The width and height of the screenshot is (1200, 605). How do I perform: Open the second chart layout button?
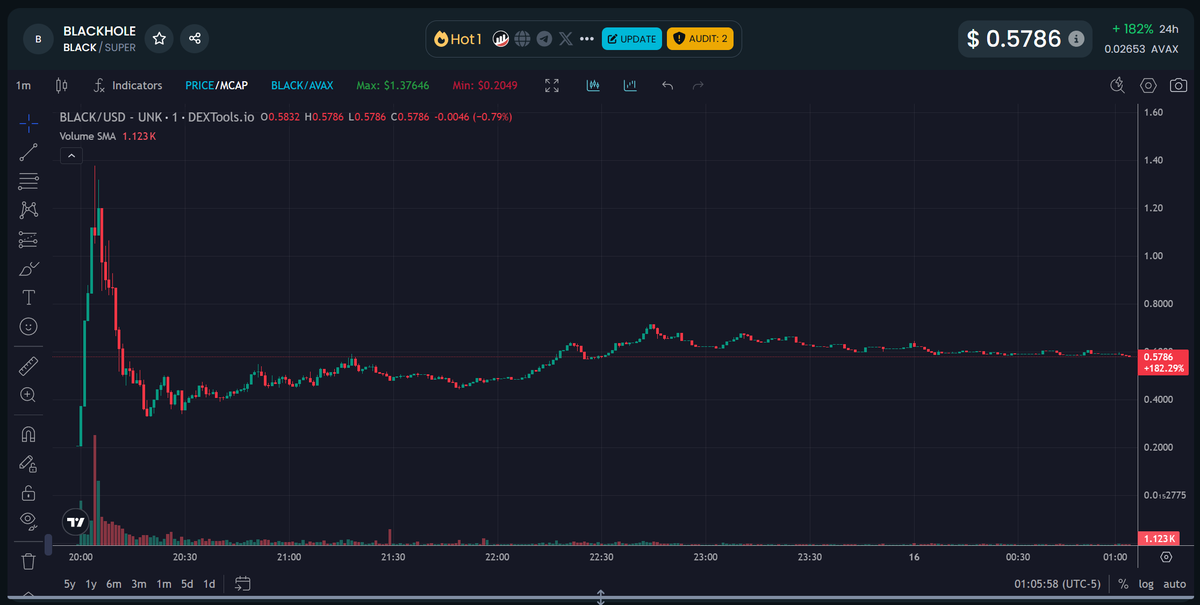point(630,86)
